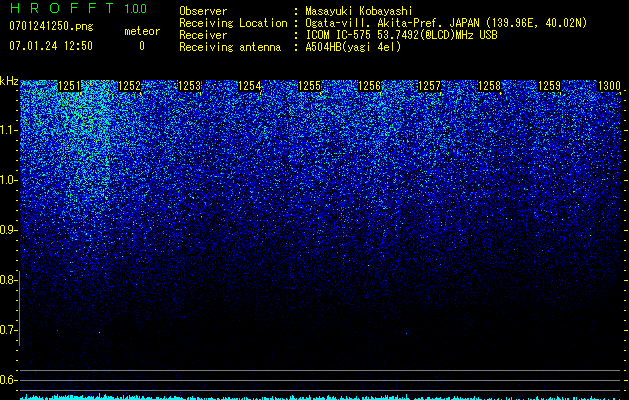The height and width of the screenshot is (400, 629).
Task: Click the 0.8 frequency axis label
Action: [9, 280]
